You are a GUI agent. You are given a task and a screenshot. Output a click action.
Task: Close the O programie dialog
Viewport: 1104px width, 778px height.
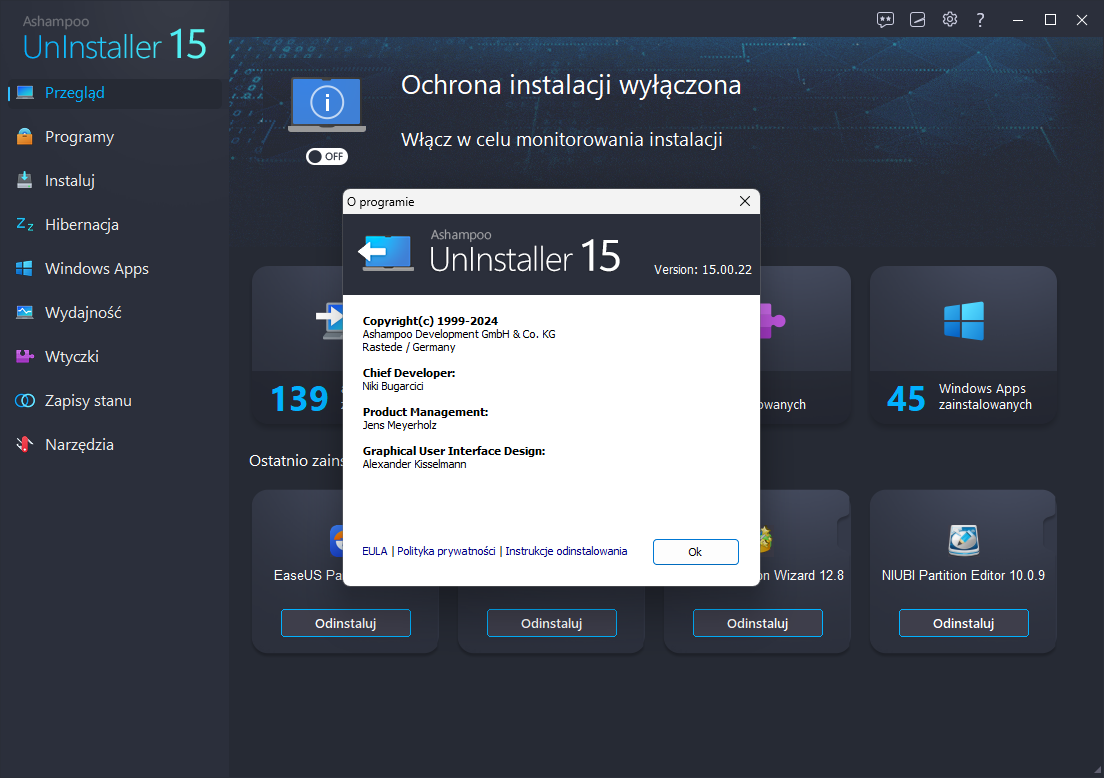[x=745, y=201]
